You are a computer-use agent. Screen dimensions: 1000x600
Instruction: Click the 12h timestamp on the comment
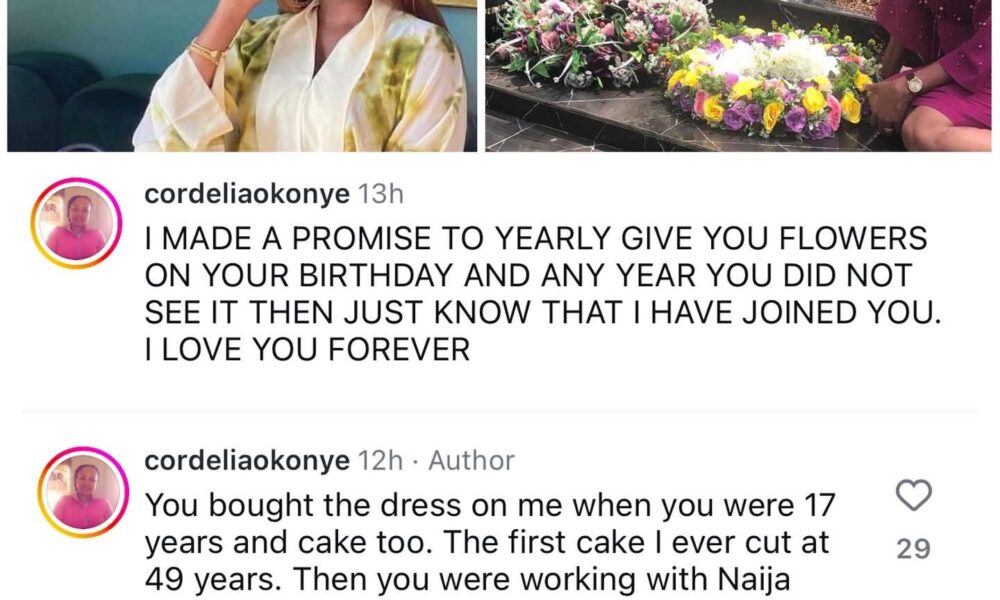tap(379, 461)
